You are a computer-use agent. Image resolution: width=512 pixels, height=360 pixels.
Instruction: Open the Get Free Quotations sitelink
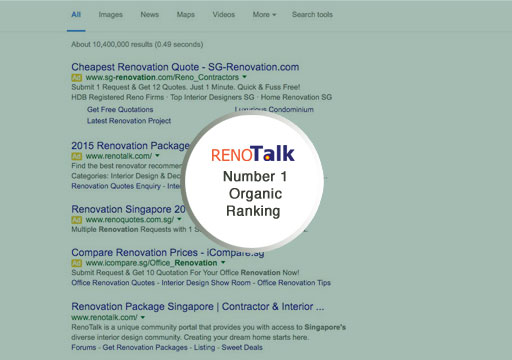point(120,109)
